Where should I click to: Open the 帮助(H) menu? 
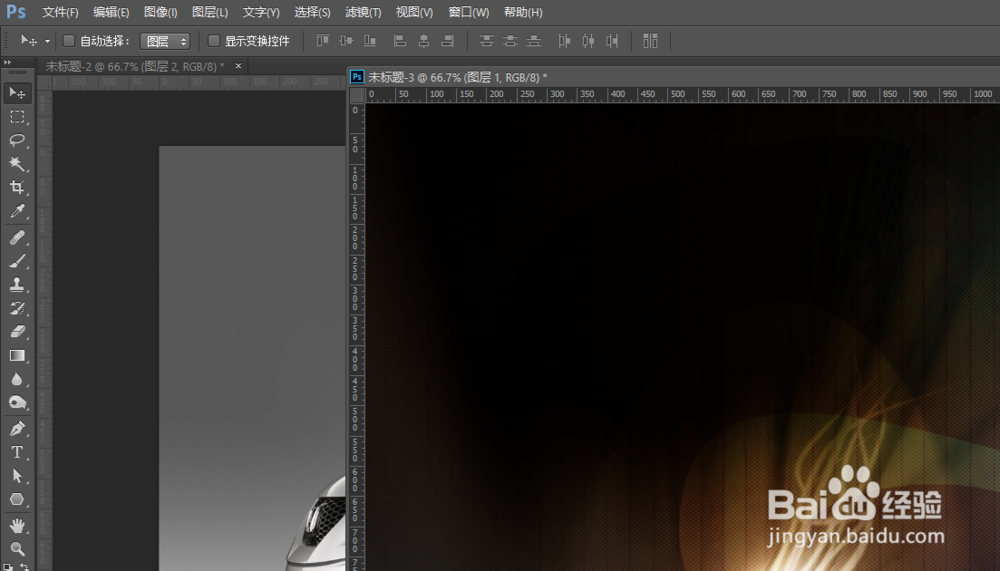tap(523, 12)
